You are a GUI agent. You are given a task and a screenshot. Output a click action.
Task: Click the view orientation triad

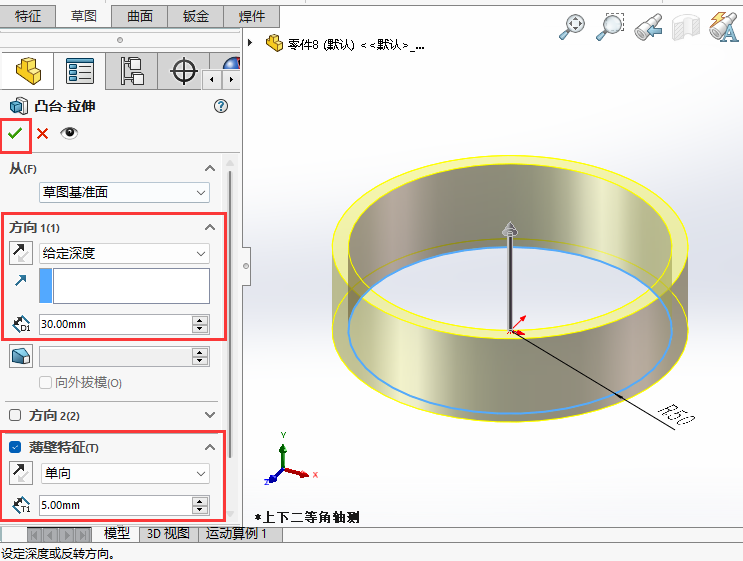click(x=290, y=460)
